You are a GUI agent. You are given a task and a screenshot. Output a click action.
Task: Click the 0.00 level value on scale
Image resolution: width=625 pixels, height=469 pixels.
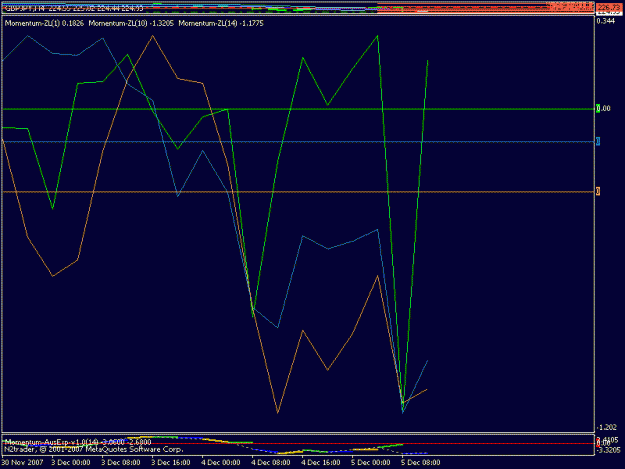click(x=605, y=108)
